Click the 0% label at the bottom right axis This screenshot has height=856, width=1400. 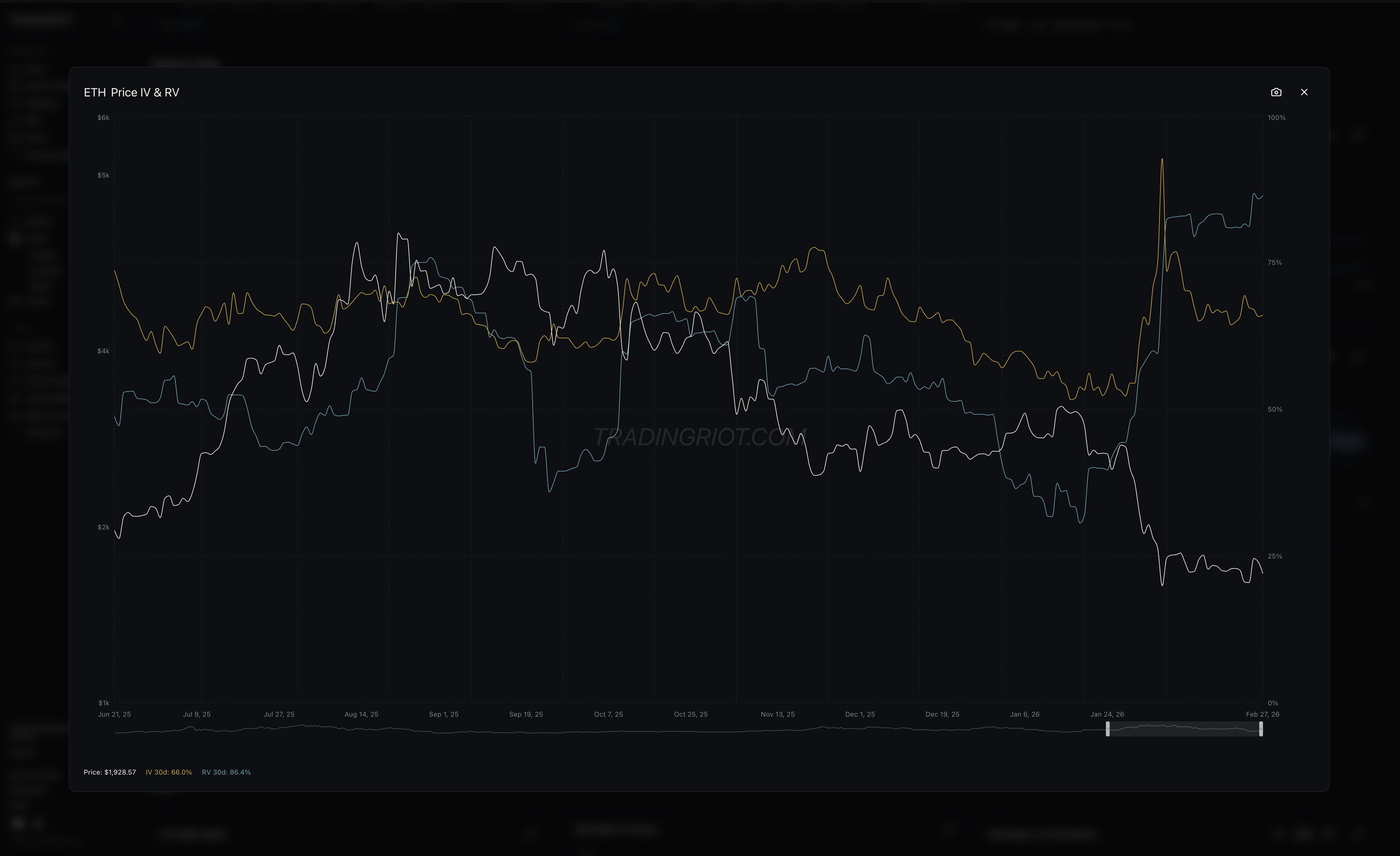point(1273,703)
